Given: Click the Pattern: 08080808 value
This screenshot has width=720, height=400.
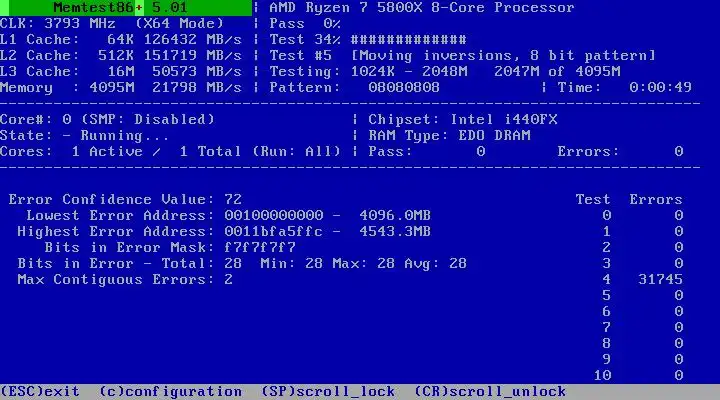Looking at the screenshot, I should click(x=354, y=87).
